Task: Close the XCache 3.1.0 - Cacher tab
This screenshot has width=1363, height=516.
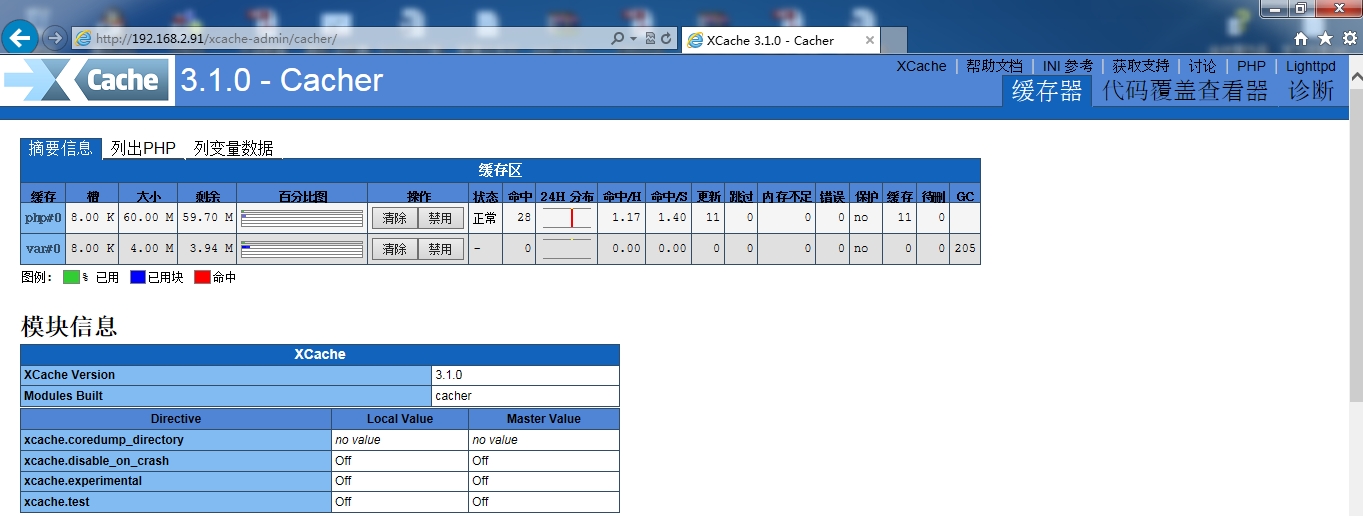Action: (x=870, y=40)
